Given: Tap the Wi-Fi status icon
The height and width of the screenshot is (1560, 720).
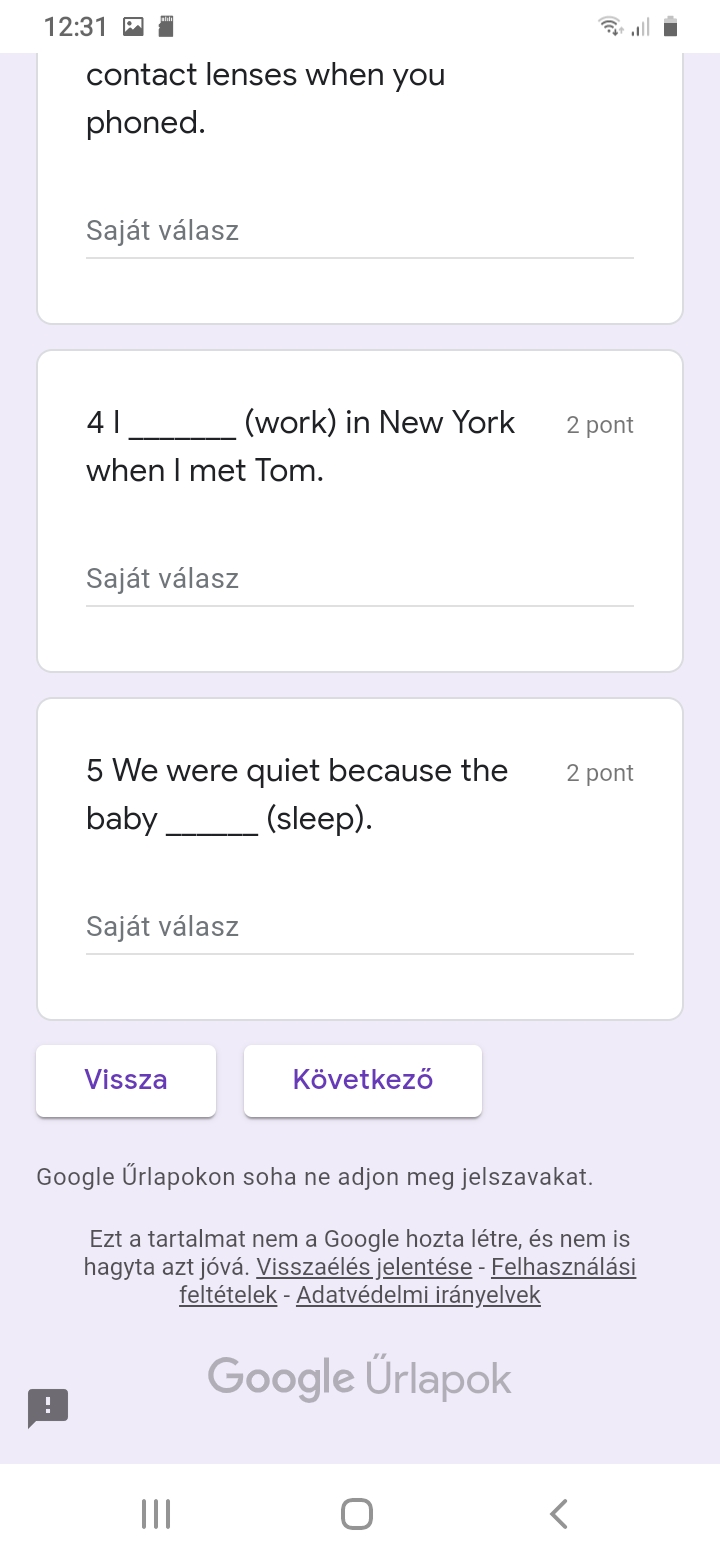Looking at the screenshot, I should pos(609,27).
